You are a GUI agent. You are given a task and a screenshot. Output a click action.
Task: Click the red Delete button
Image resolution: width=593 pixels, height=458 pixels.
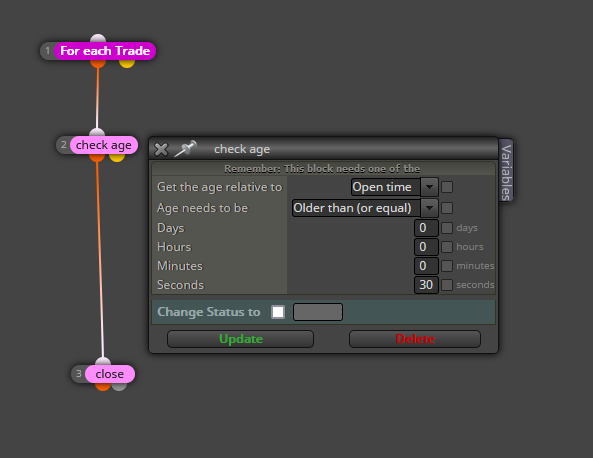click(415, 339)
